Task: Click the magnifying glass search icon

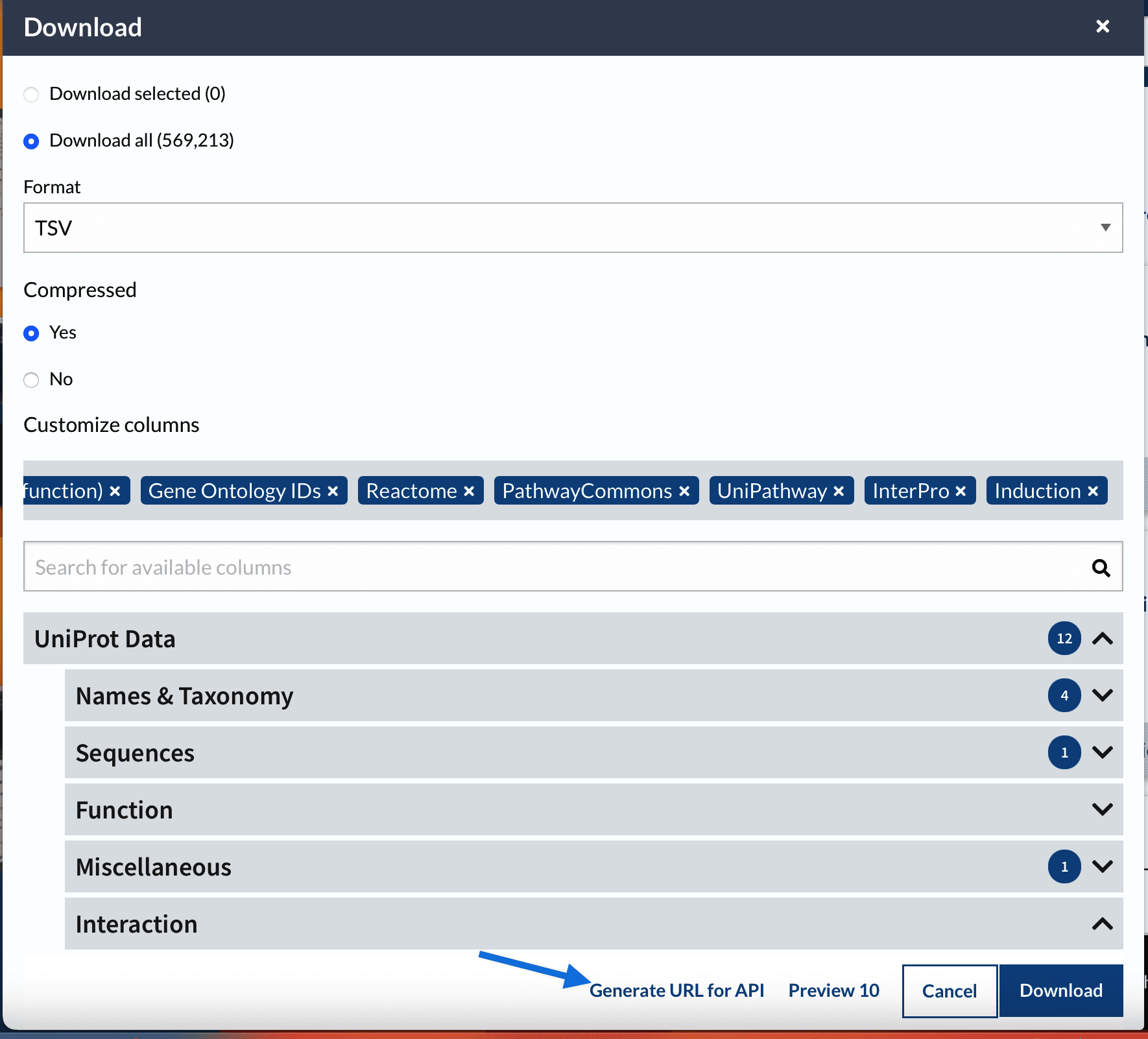Action: pos(1101,568)
